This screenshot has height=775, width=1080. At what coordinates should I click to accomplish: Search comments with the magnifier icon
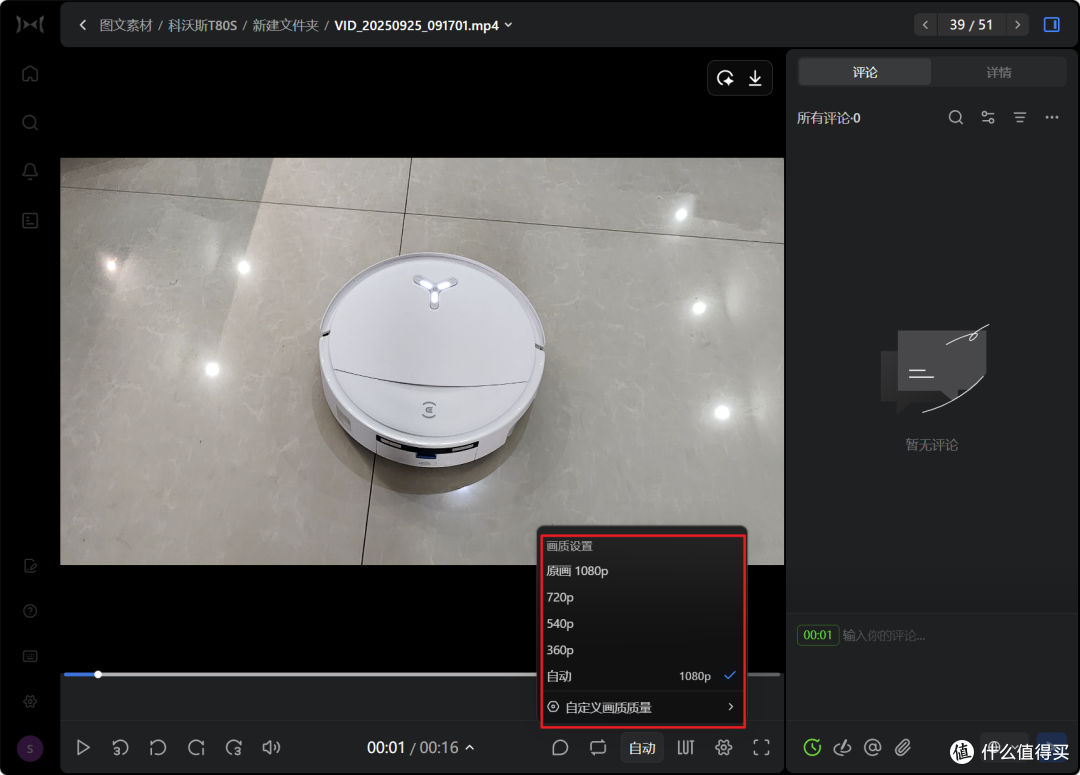coord(955,118)
